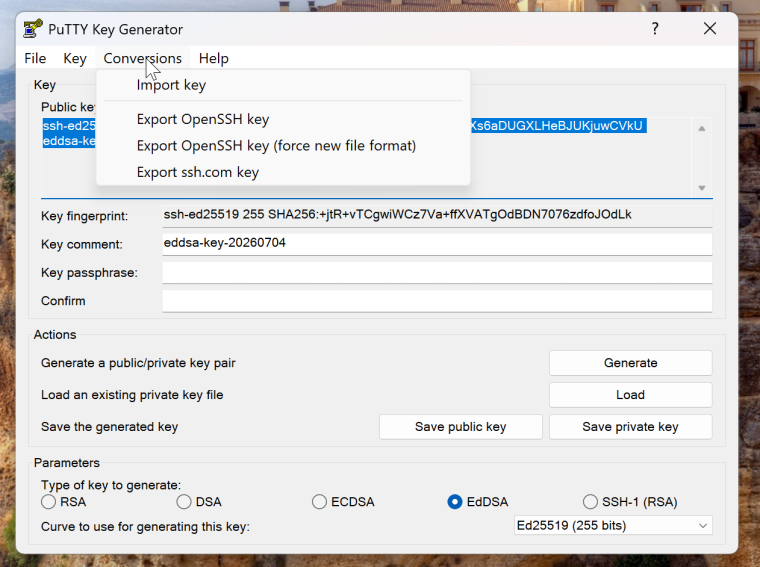
Task: Click the public key box scroll up arrow
Action: [701, 128]
